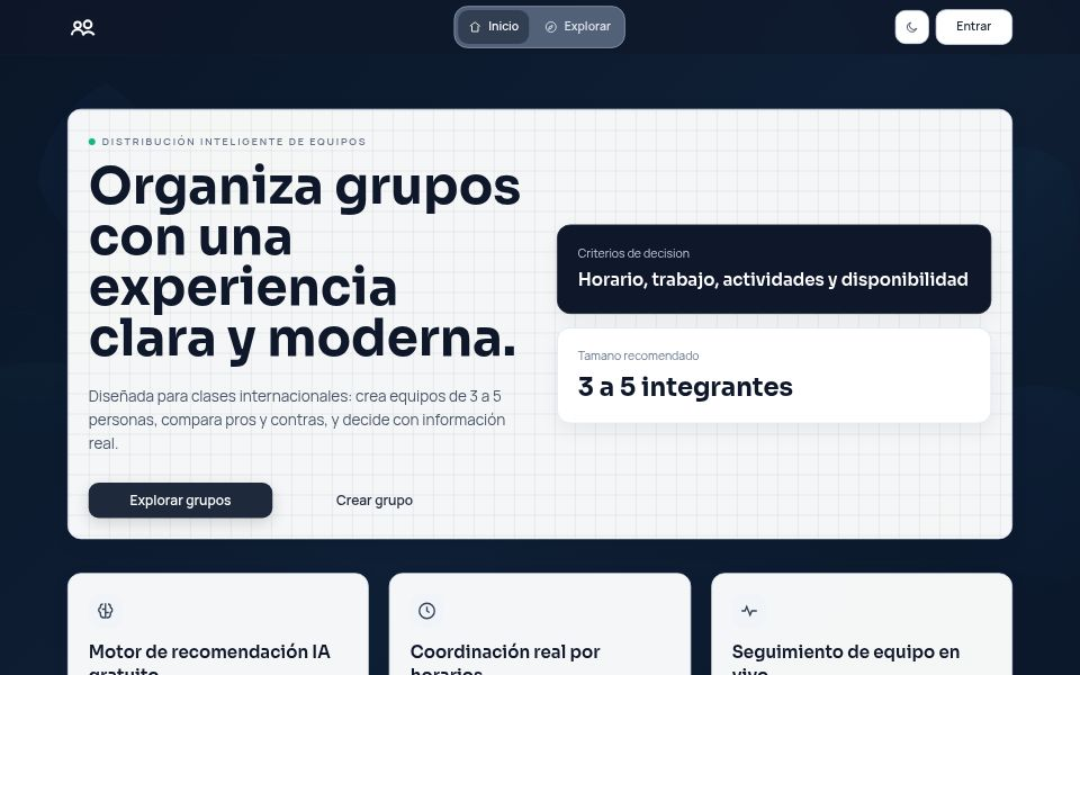Select the Criterios de decision card
The image size is (1080, 798).
click(x=773, y=269)
